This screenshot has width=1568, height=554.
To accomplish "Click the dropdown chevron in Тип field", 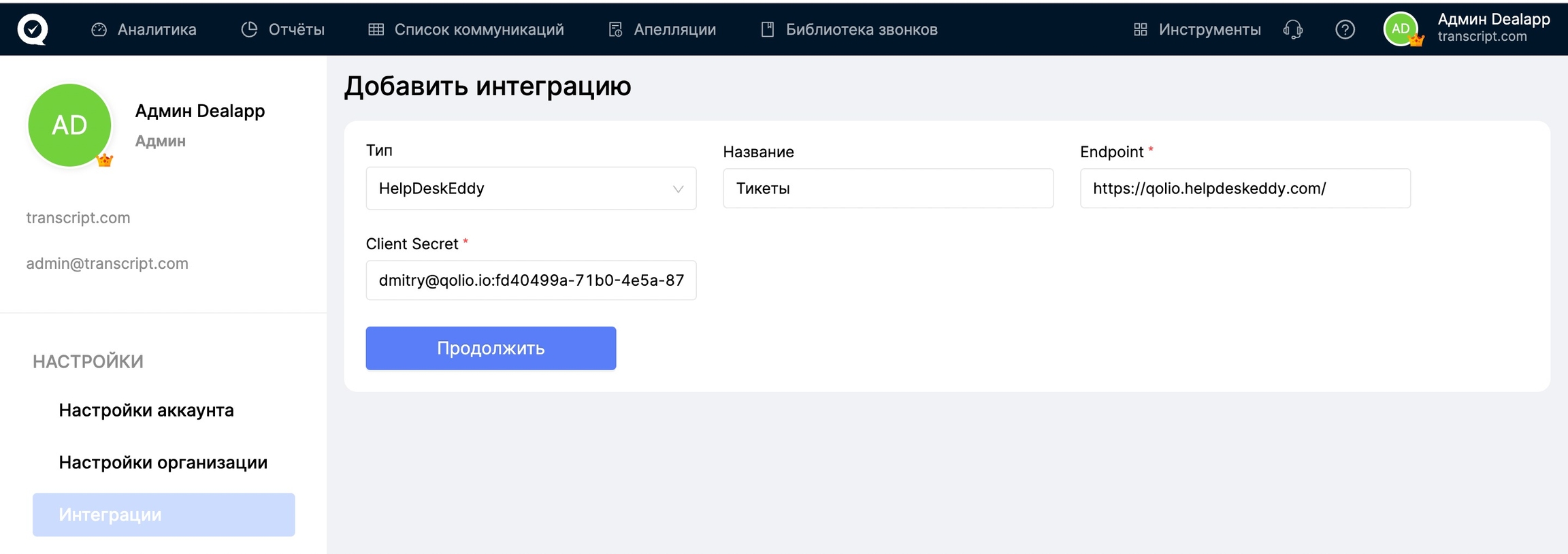I will coord(678,189).
